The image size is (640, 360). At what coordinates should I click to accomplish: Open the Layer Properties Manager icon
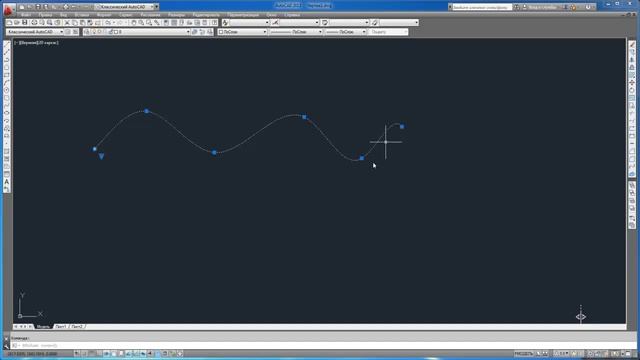87,32
